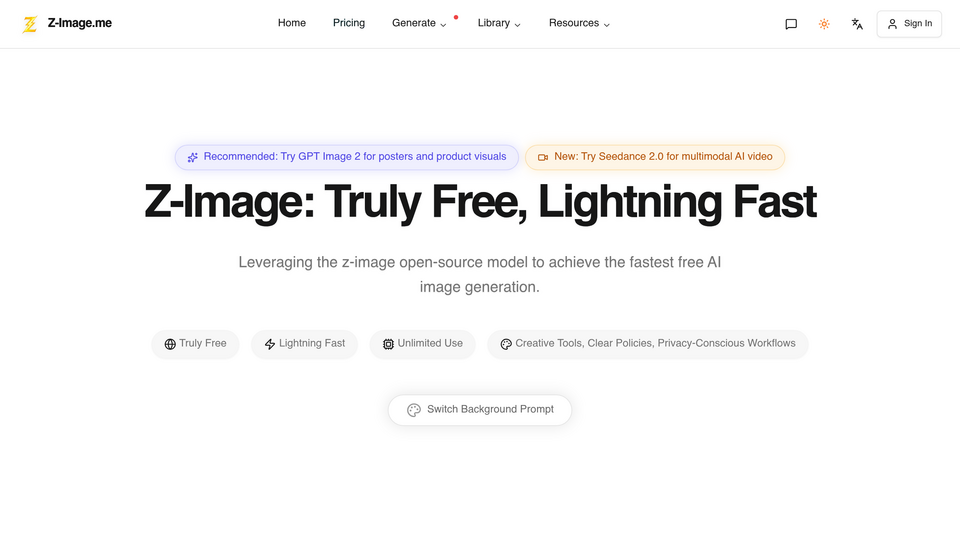Click the chip icon beside Unlimited Use
Viewport: 960px width, 540px height.
(388, 344)
